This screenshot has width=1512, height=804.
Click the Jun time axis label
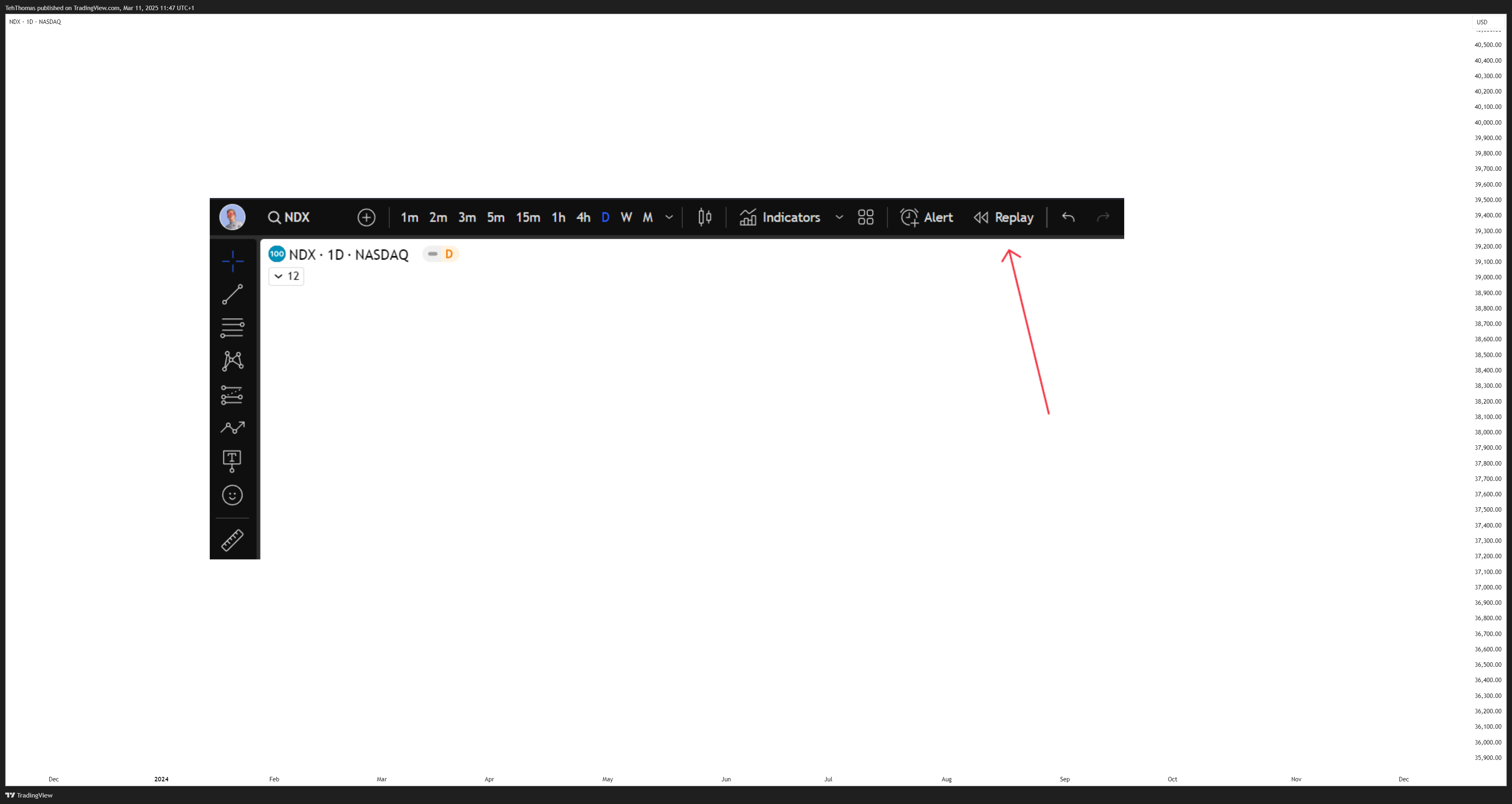726,779
